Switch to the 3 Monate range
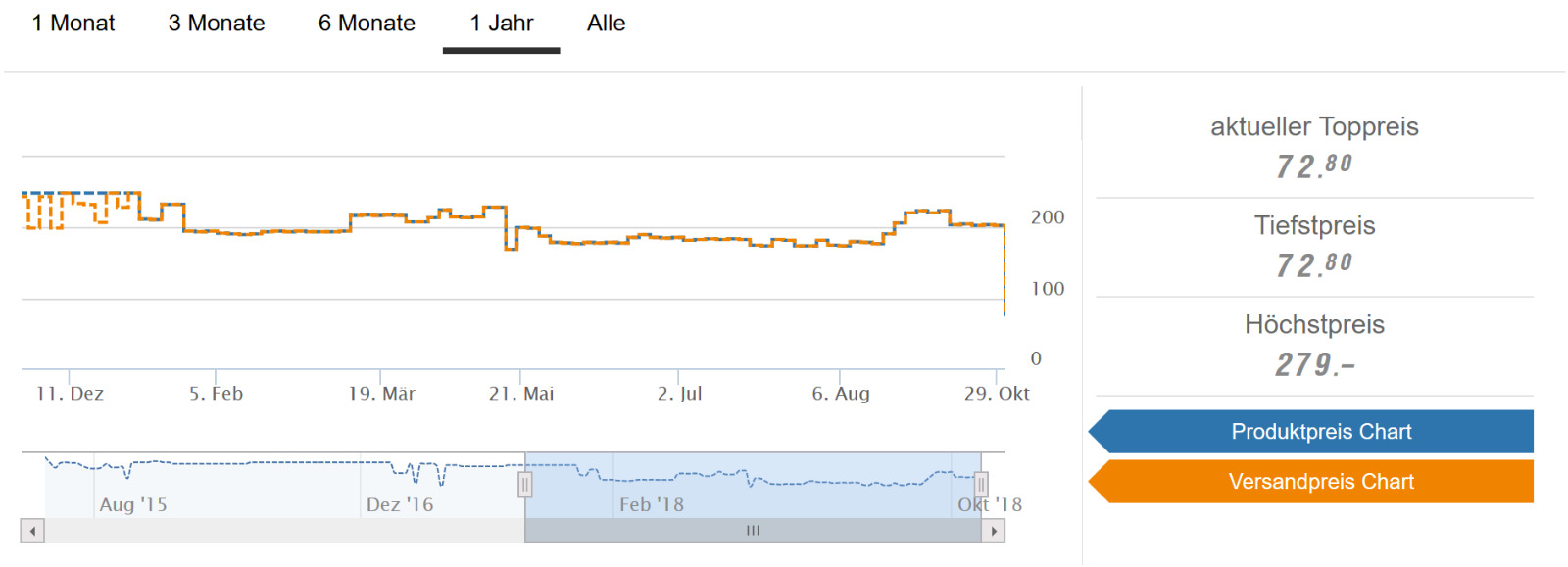Image resolution: width=1568 pixels, height=567 pixels. click(x=217, y=24)
